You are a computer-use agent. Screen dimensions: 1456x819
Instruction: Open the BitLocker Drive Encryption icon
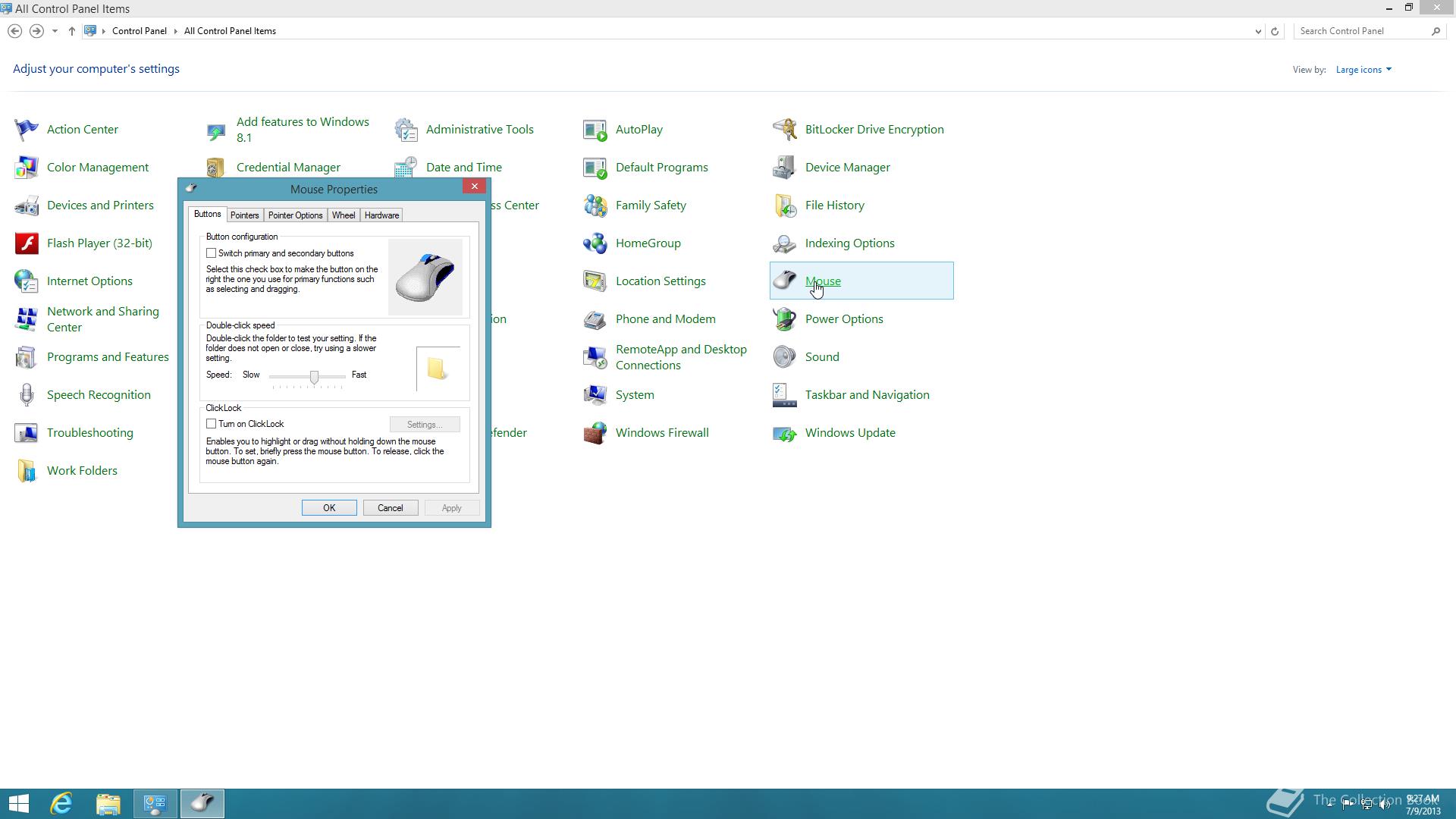click(x=785, y=130)
